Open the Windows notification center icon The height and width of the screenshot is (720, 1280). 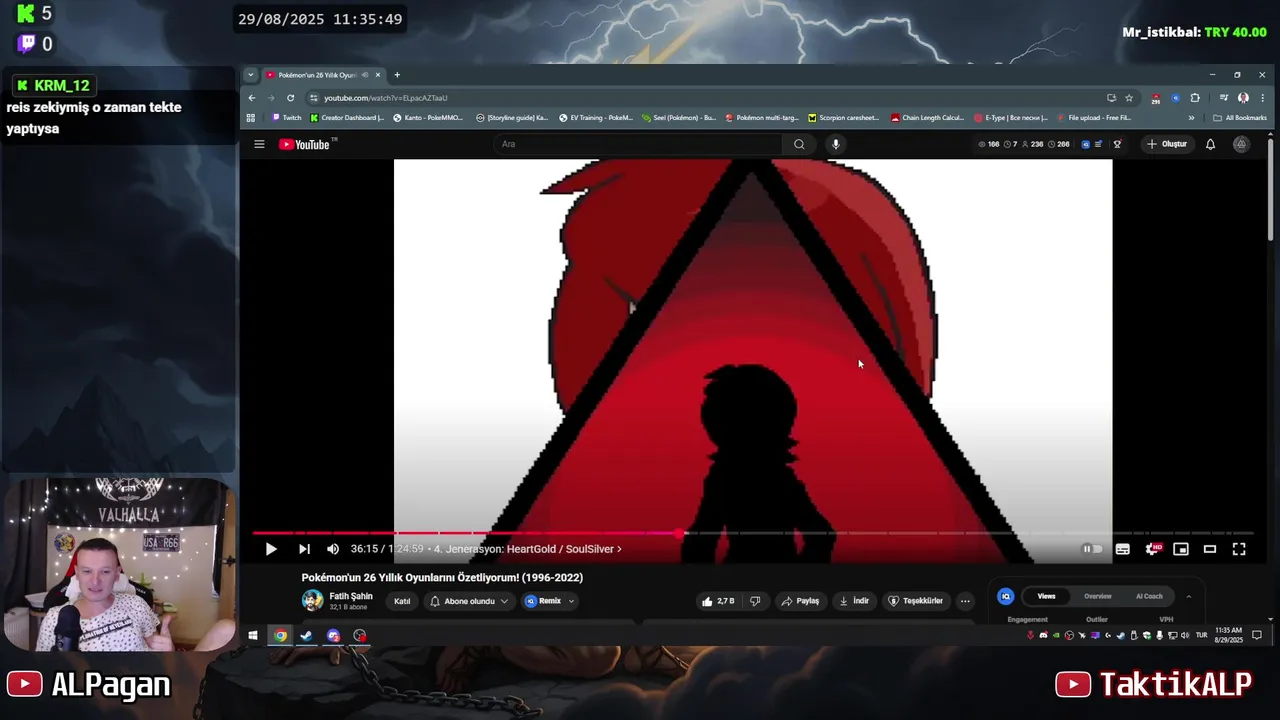coord(1257,636)
